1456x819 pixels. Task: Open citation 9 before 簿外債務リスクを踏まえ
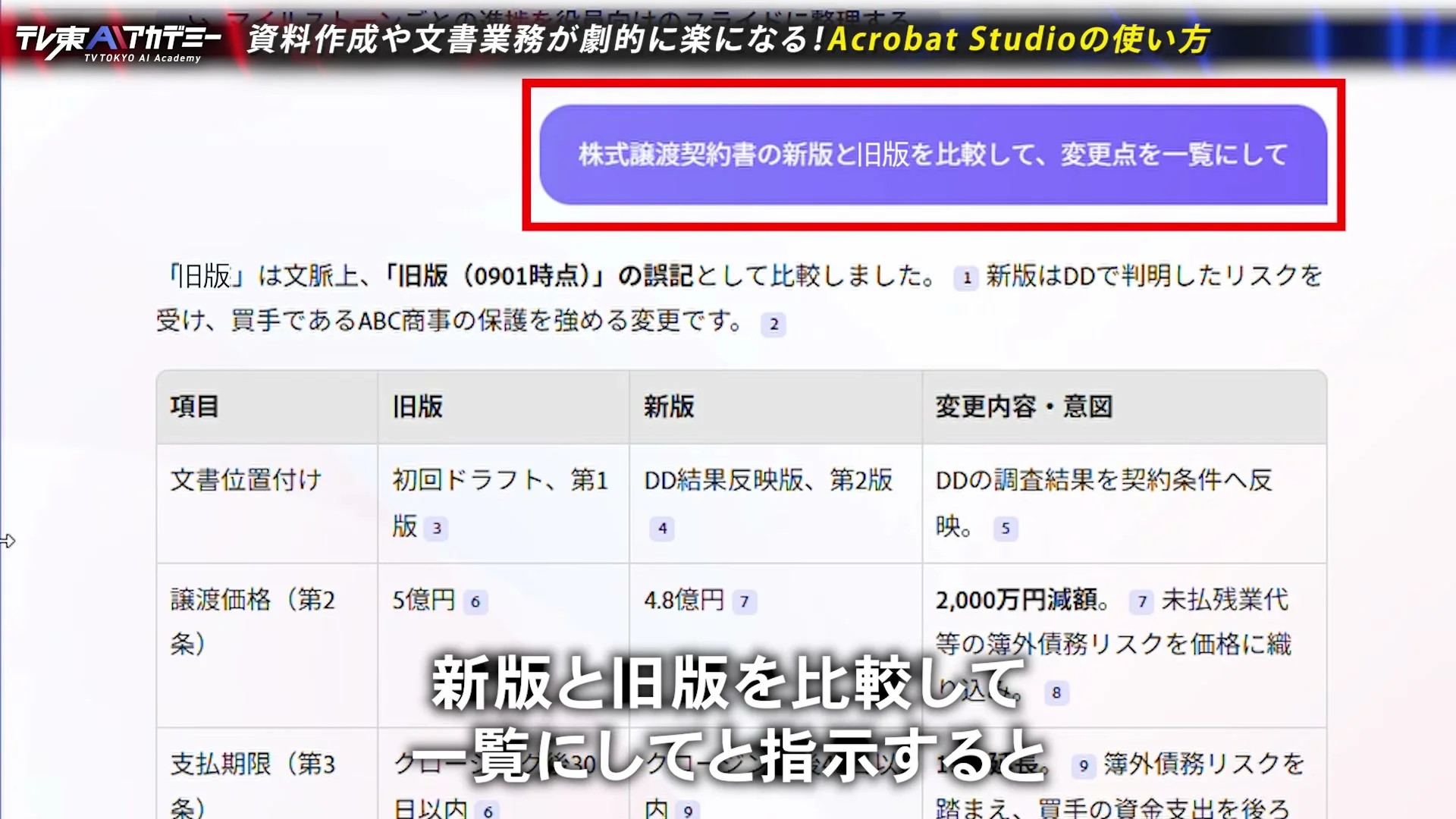1084,766
